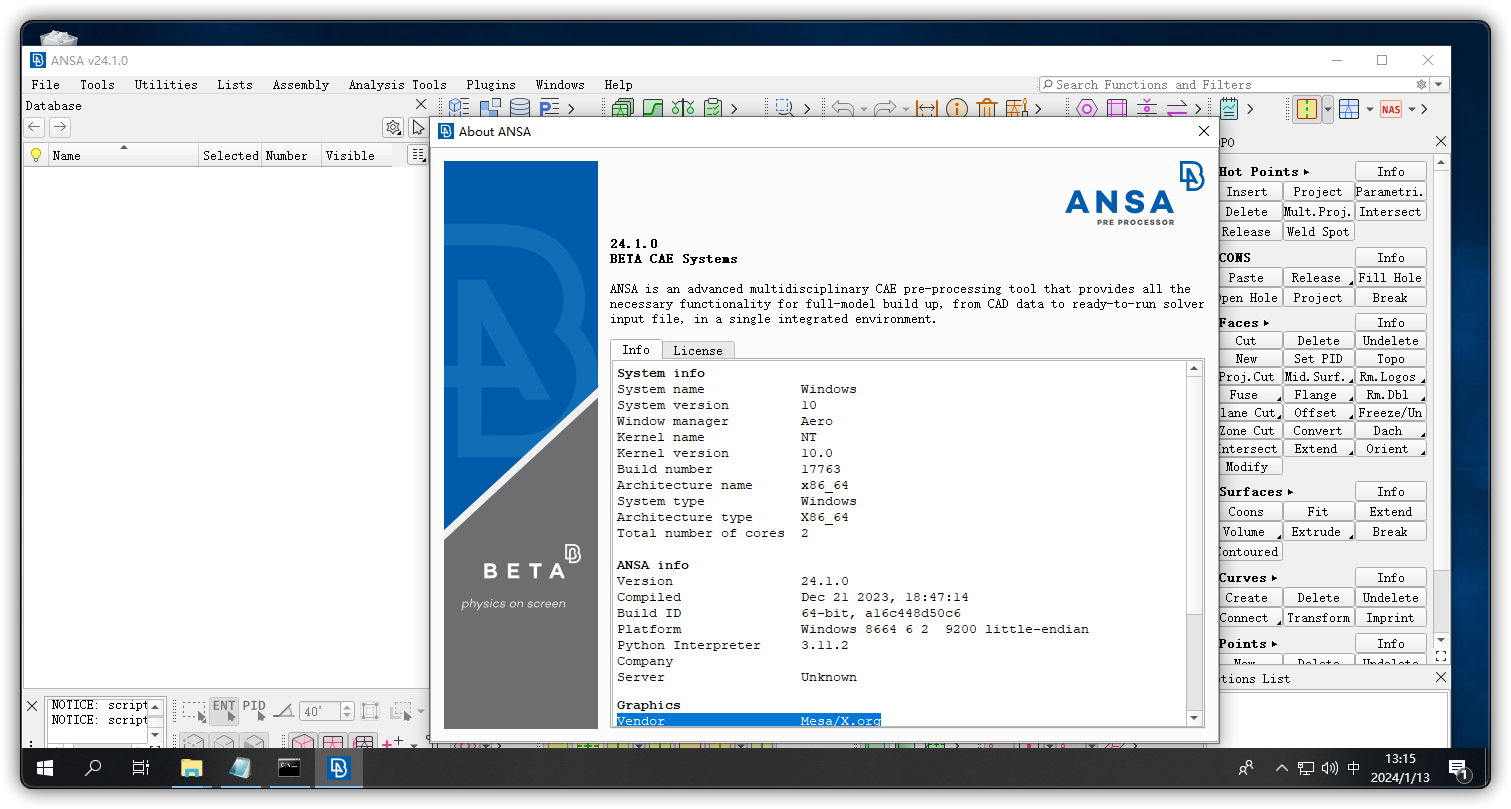
Task: Open Database panel settings gear
Action: pos(393,127)
